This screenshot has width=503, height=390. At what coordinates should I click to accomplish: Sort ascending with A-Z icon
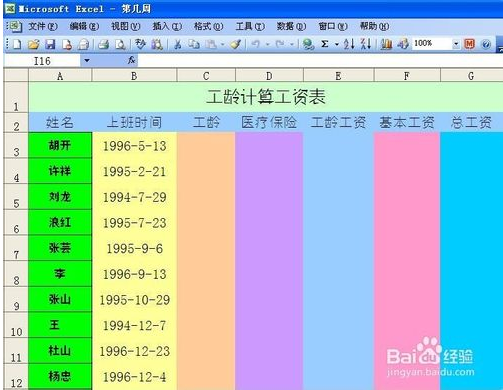(x=349, y=44)
